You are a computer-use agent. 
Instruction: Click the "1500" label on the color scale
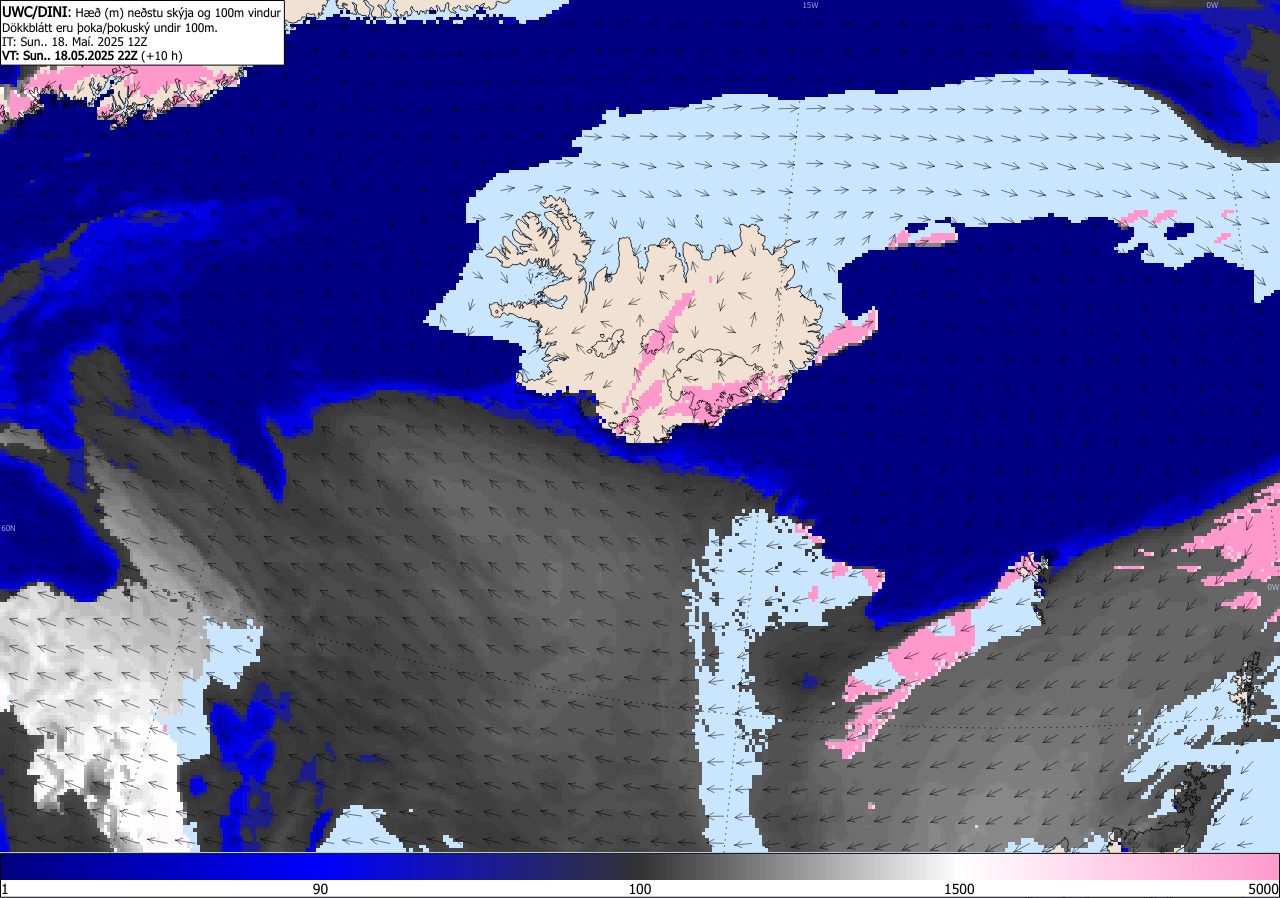pyautogui.click(x=960, y=889)
